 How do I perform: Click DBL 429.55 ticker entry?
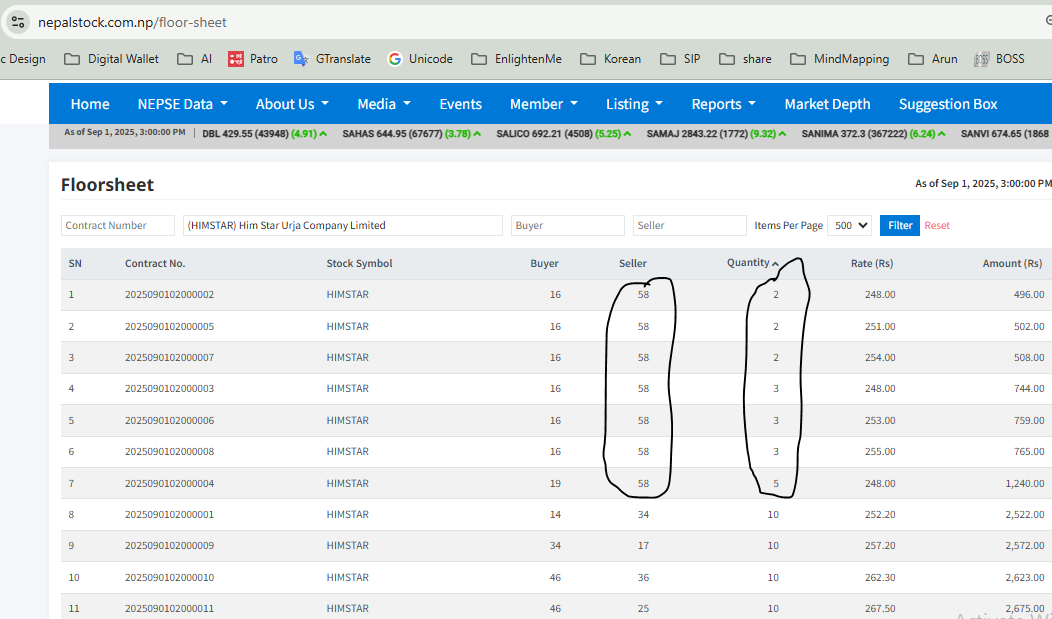click(x=264, y=133)
